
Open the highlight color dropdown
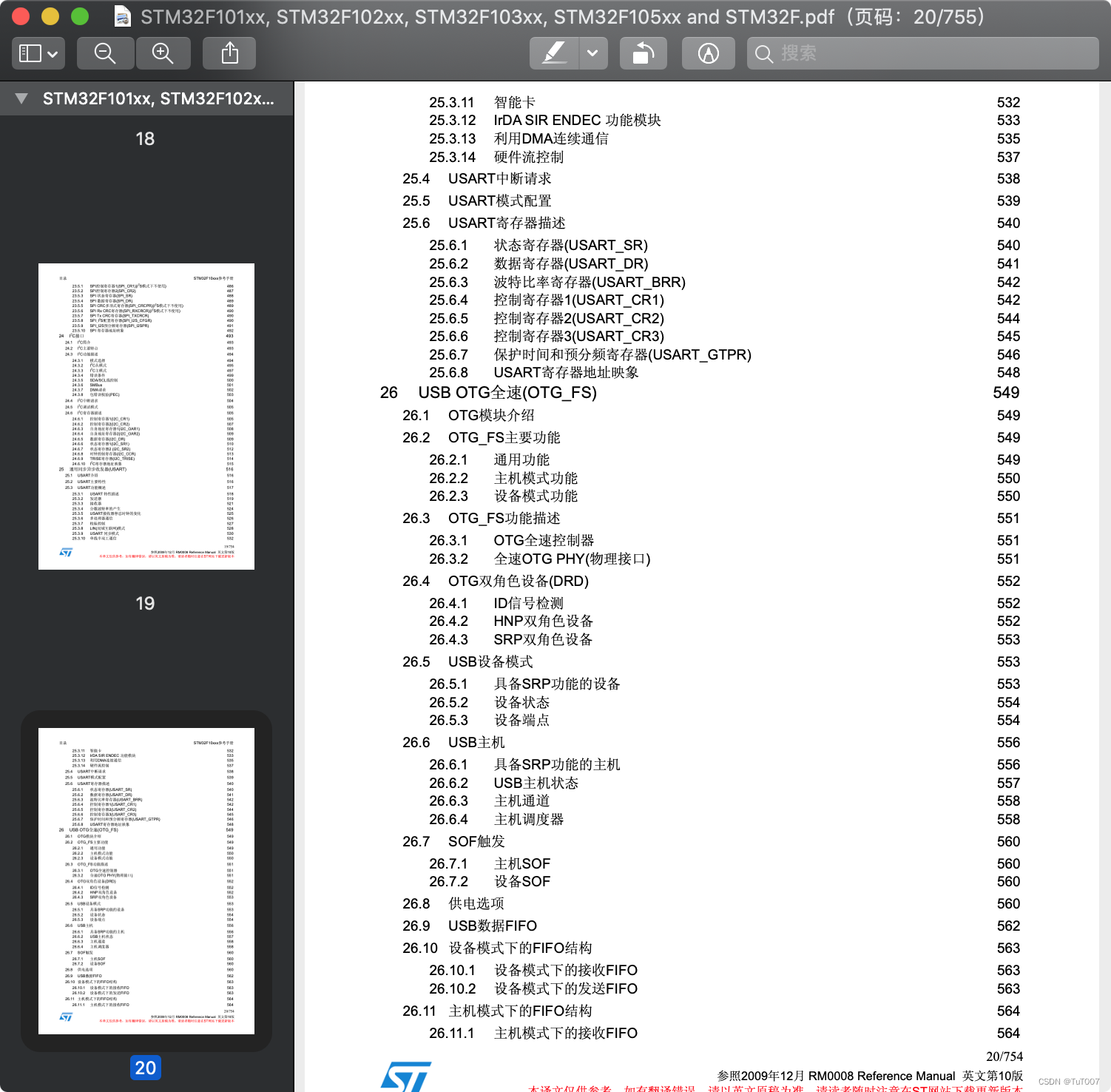tap(591, 53)
